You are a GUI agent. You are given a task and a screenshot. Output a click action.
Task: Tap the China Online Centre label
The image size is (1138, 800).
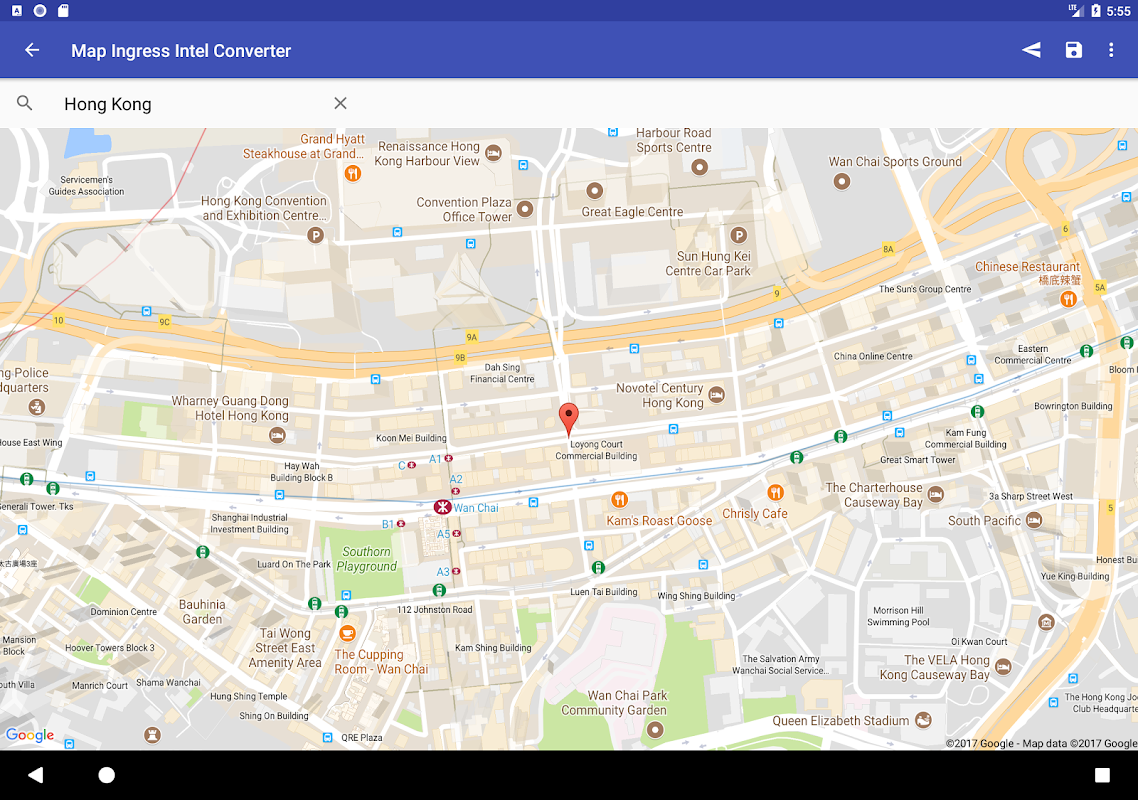click(x=873, y=356)
